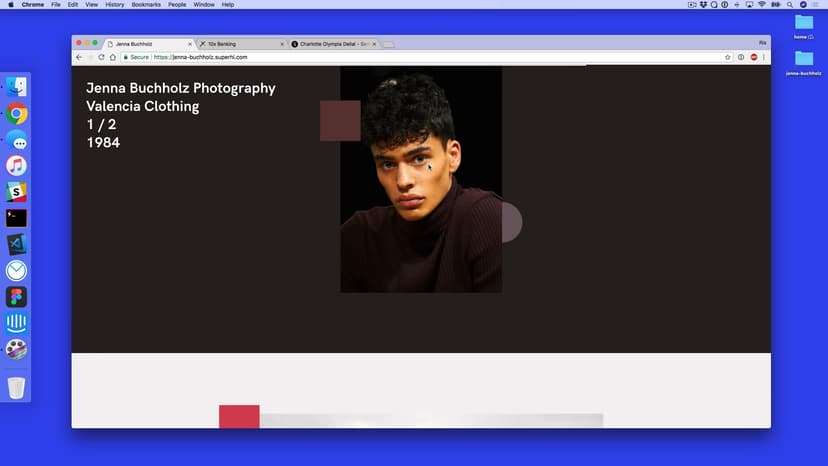
Task: Reload the page with the refresh icon
Action: pyautogui.click(x=101, y=57)
